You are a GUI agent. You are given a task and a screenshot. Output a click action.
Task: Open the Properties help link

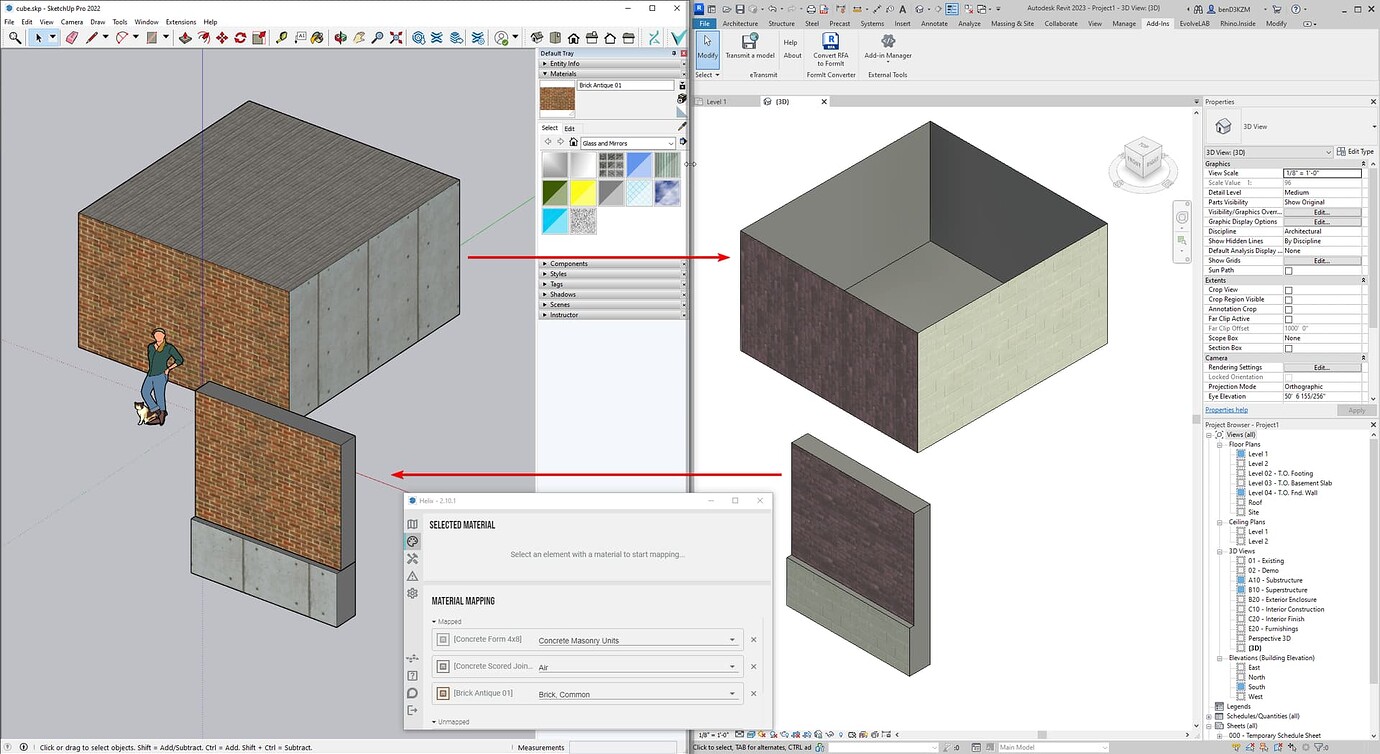[1226, 409]
